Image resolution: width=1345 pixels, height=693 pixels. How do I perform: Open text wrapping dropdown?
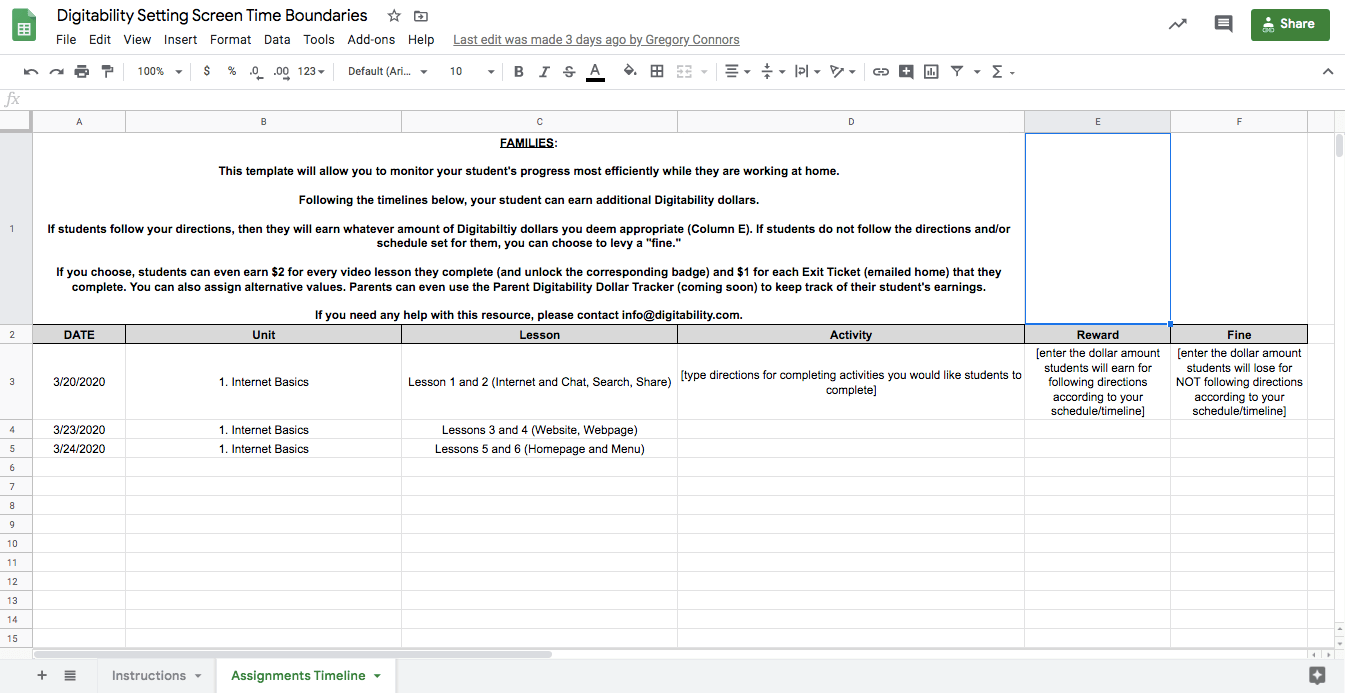806,71
